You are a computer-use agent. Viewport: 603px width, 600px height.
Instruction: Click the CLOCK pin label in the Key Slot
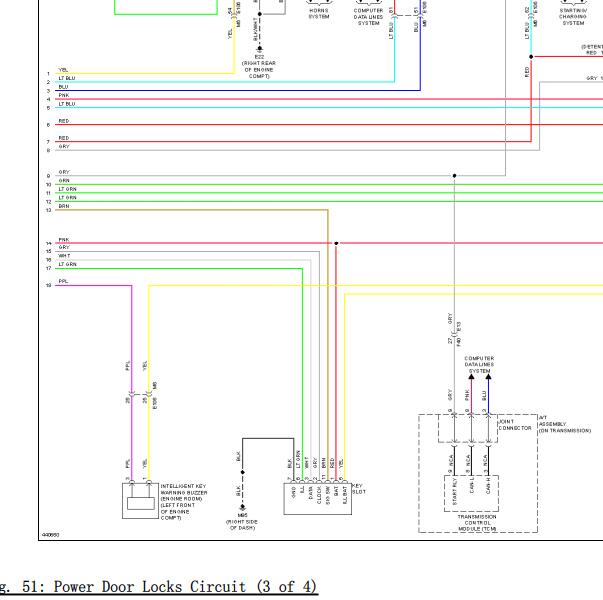point(319,495)
